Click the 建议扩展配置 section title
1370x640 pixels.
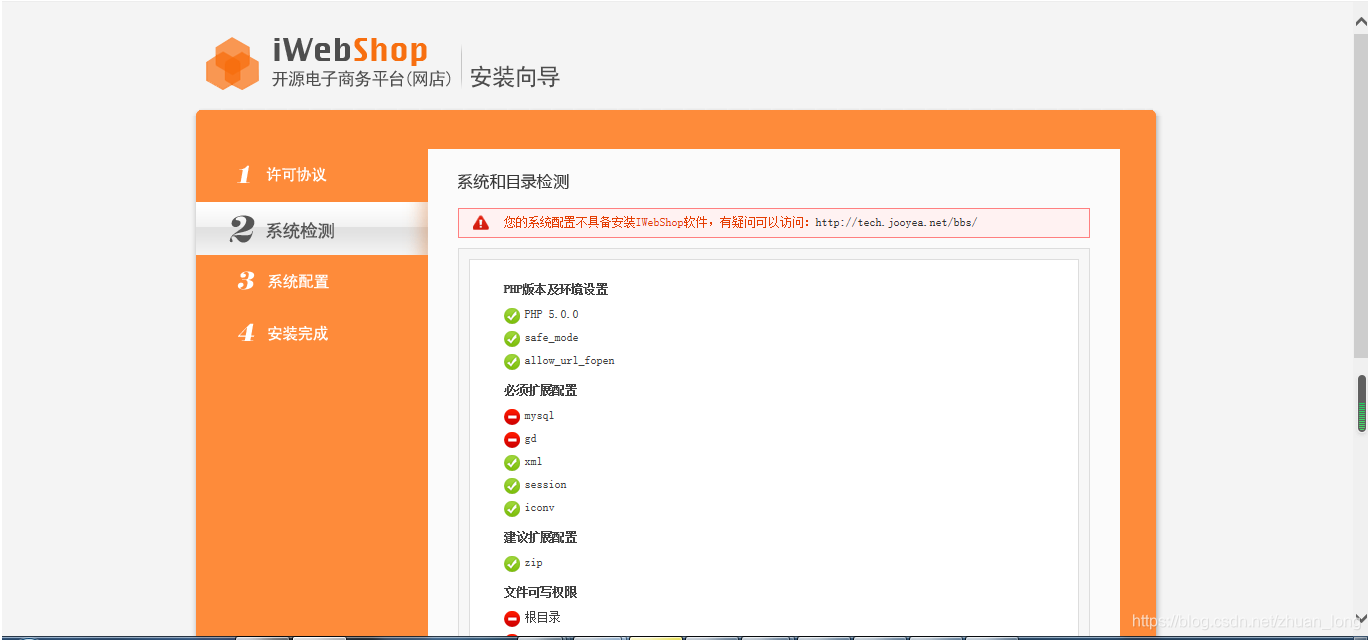click(x=540, y=538)
